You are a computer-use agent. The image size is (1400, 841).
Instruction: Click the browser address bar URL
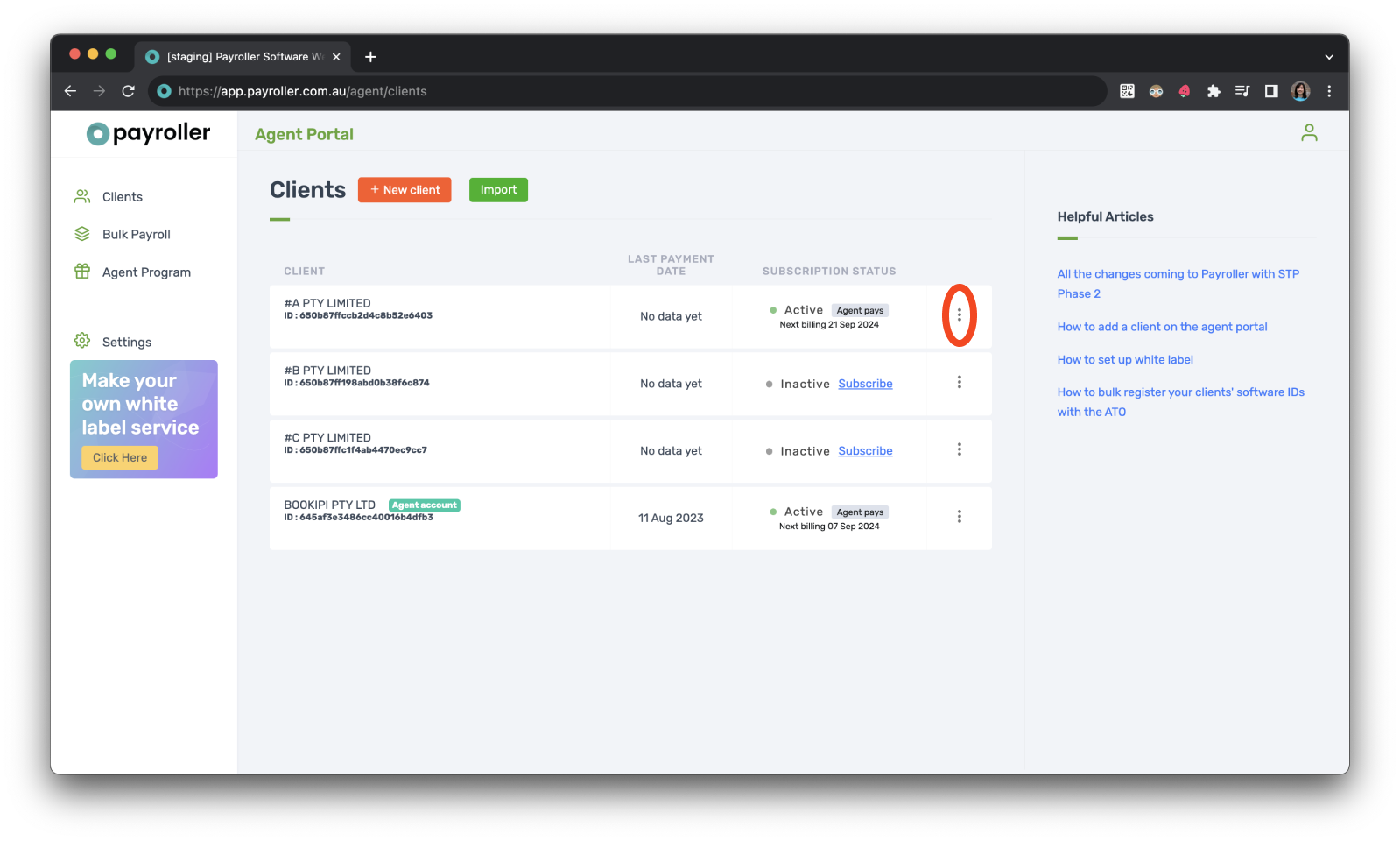pos(302,91)
